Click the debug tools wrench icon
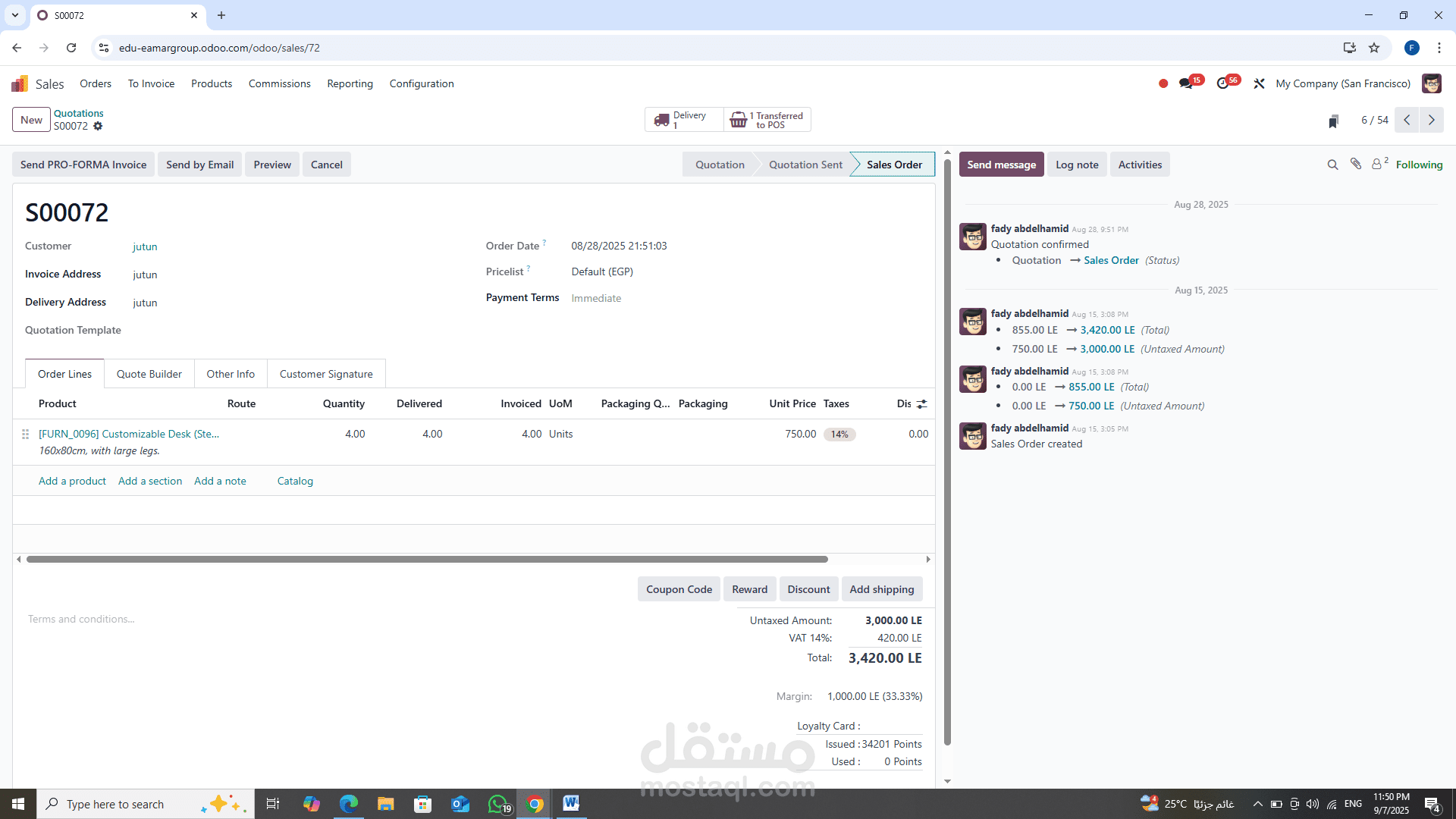Screen dimensions: 1456x819 1259,83
